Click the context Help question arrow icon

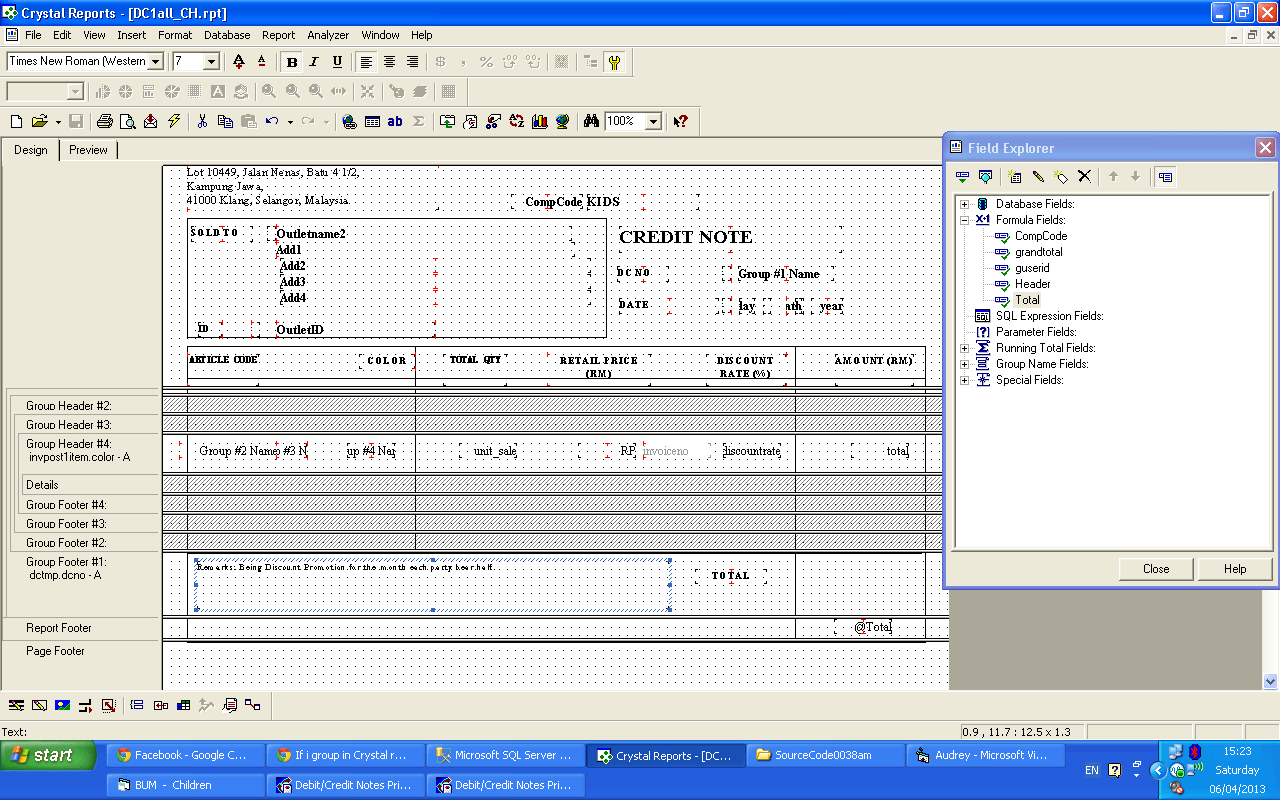point(681,121)
